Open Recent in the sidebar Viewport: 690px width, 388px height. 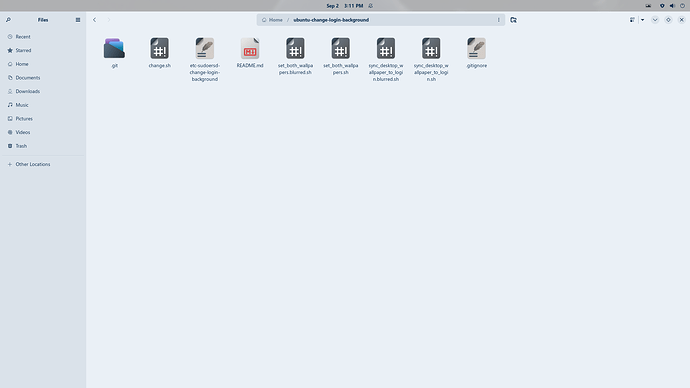pos(43,37)
